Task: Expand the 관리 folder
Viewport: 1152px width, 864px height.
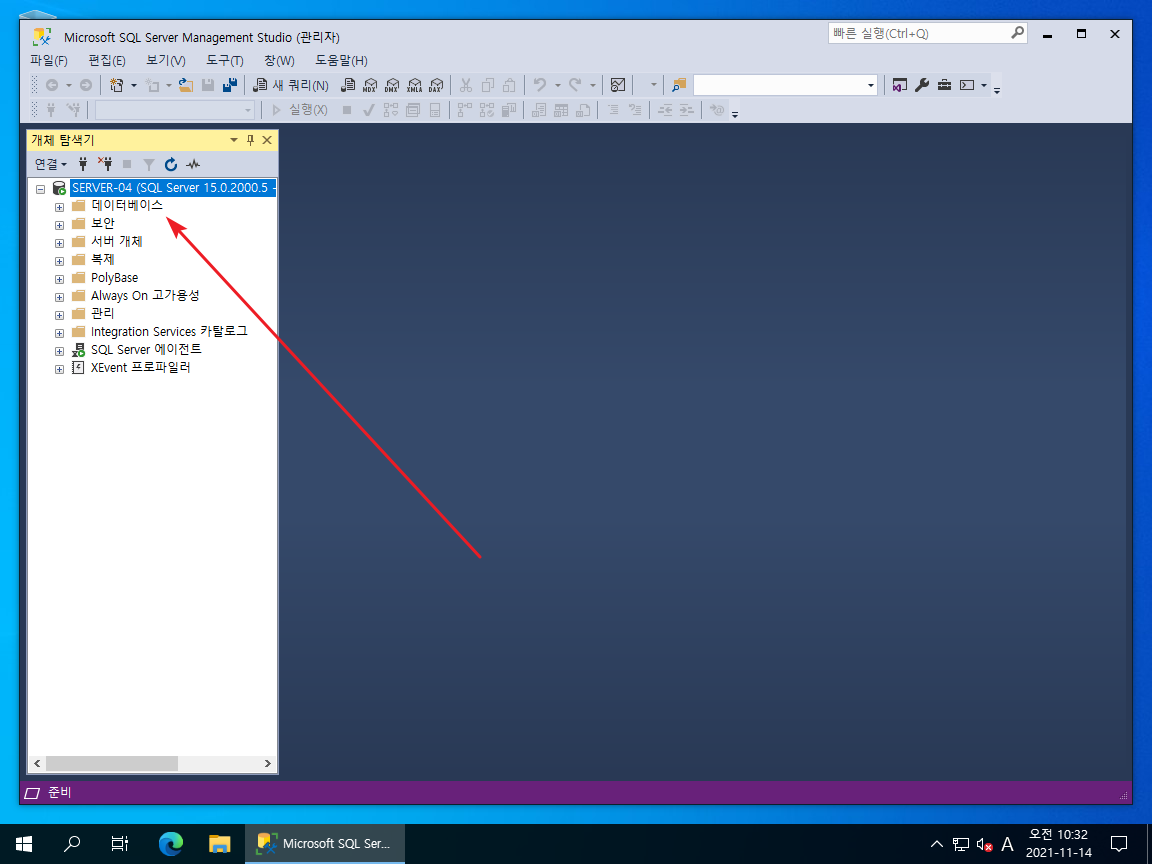Action: point(60,315)
